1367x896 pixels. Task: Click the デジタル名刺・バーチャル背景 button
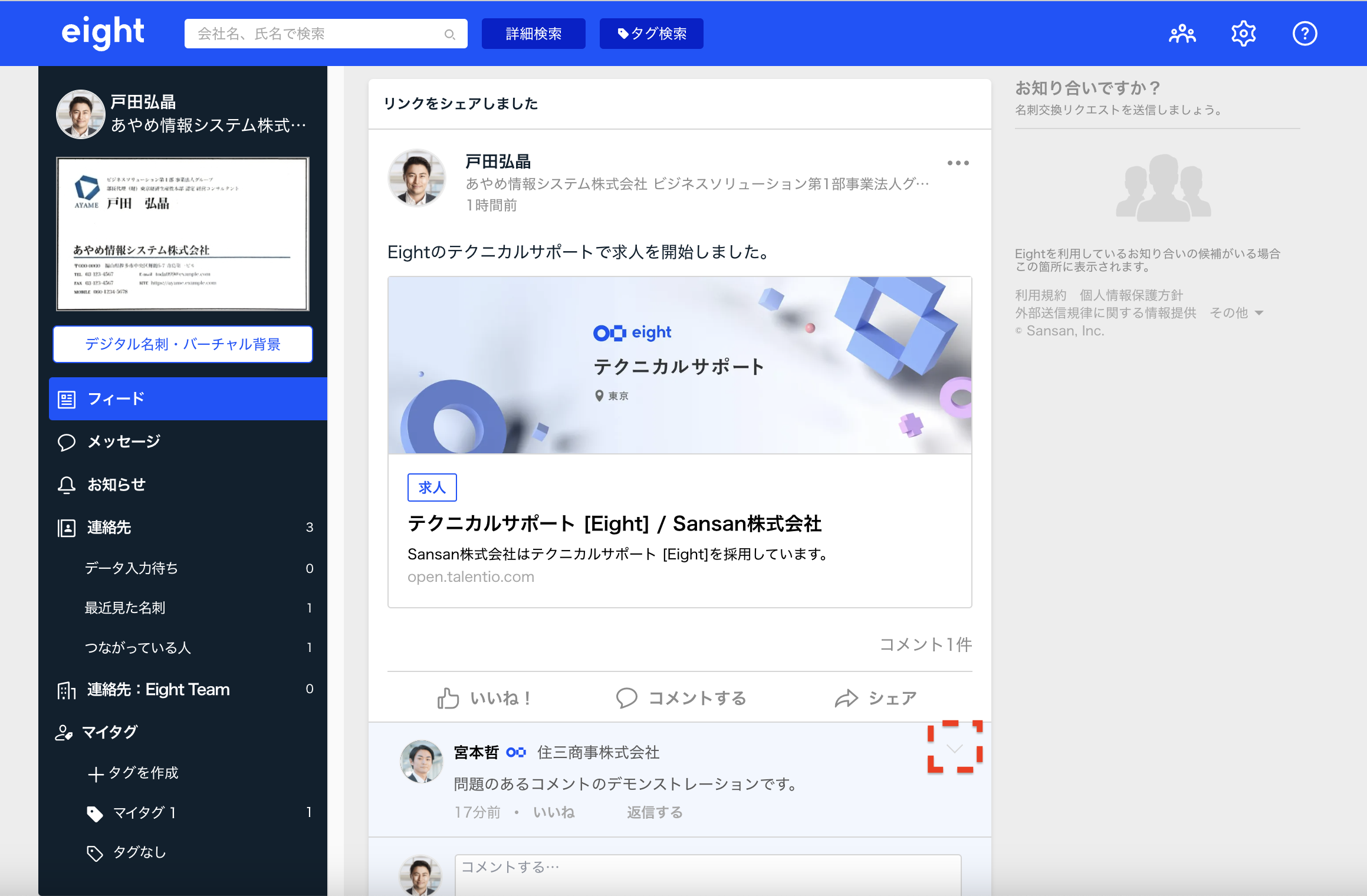pos(183,344)
